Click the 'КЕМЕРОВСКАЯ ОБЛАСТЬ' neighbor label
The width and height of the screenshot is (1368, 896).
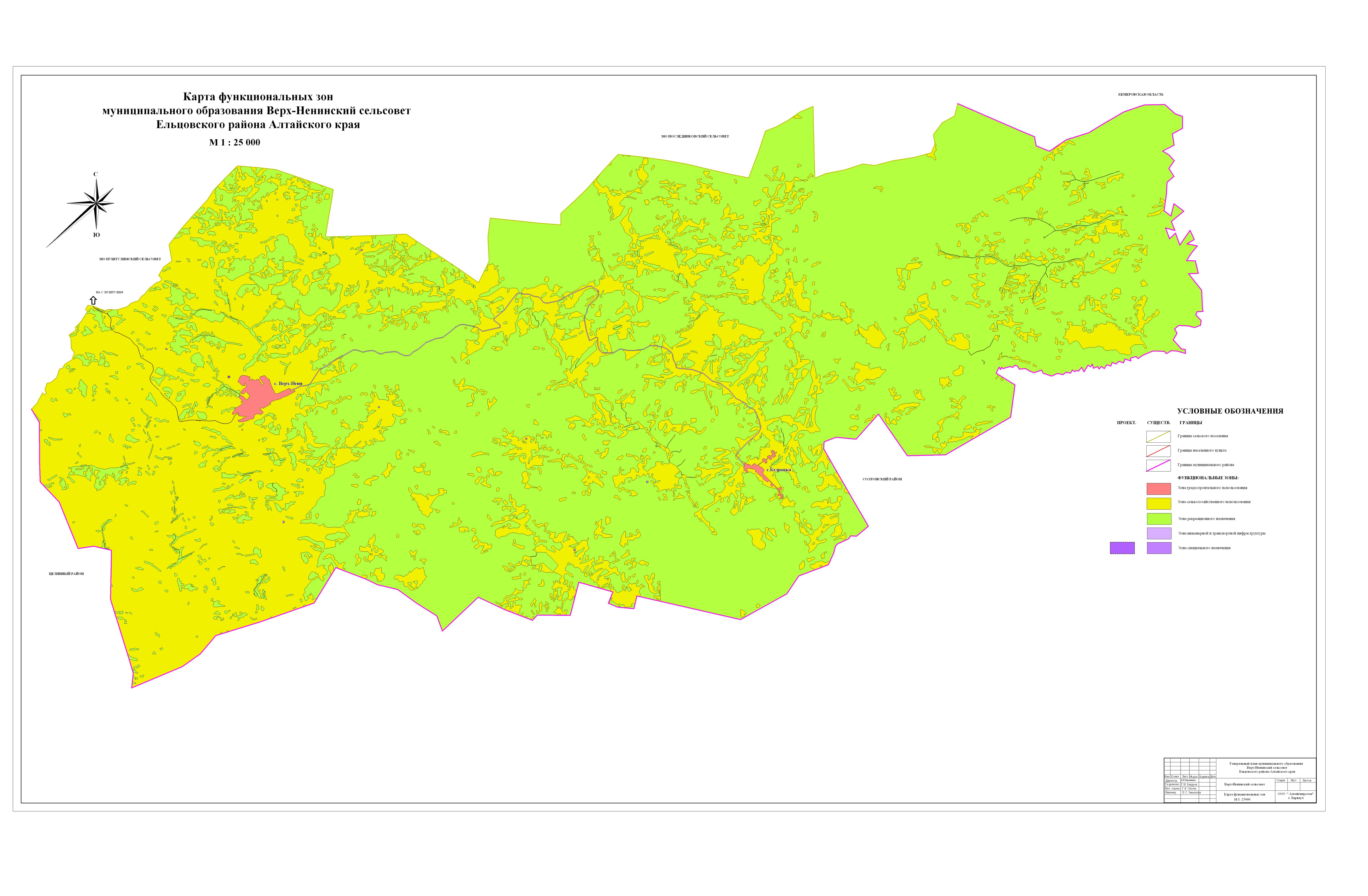tap(1141, 94)
